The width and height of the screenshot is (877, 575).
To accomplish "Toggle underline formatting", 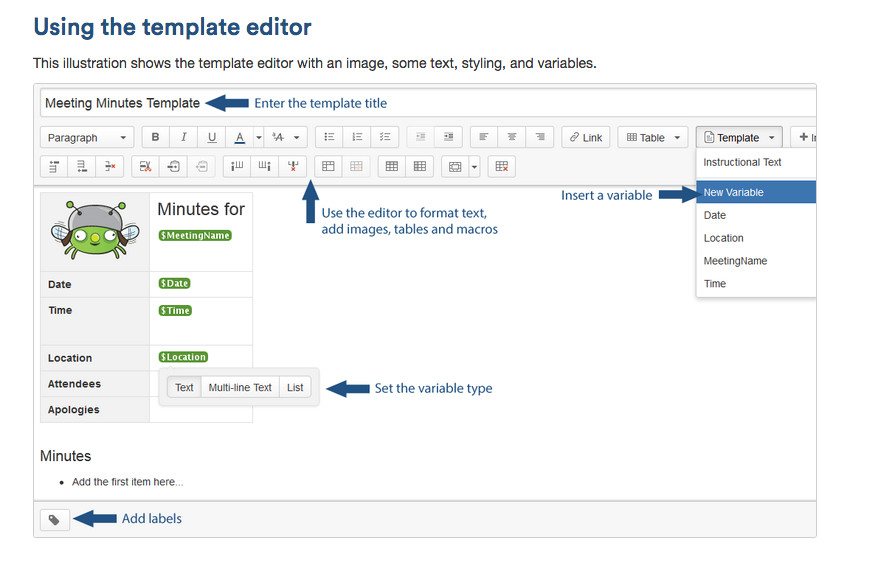I will pyautogui.click(x=211, y=137).
